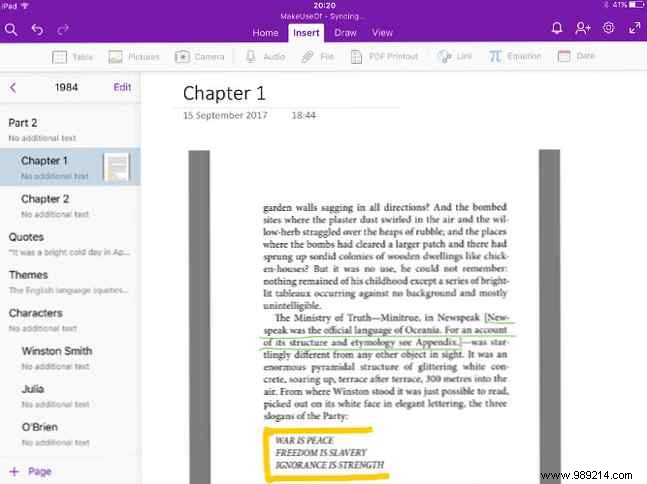
Task: Select the Chapter 1 page
Action: pos(70,167)
